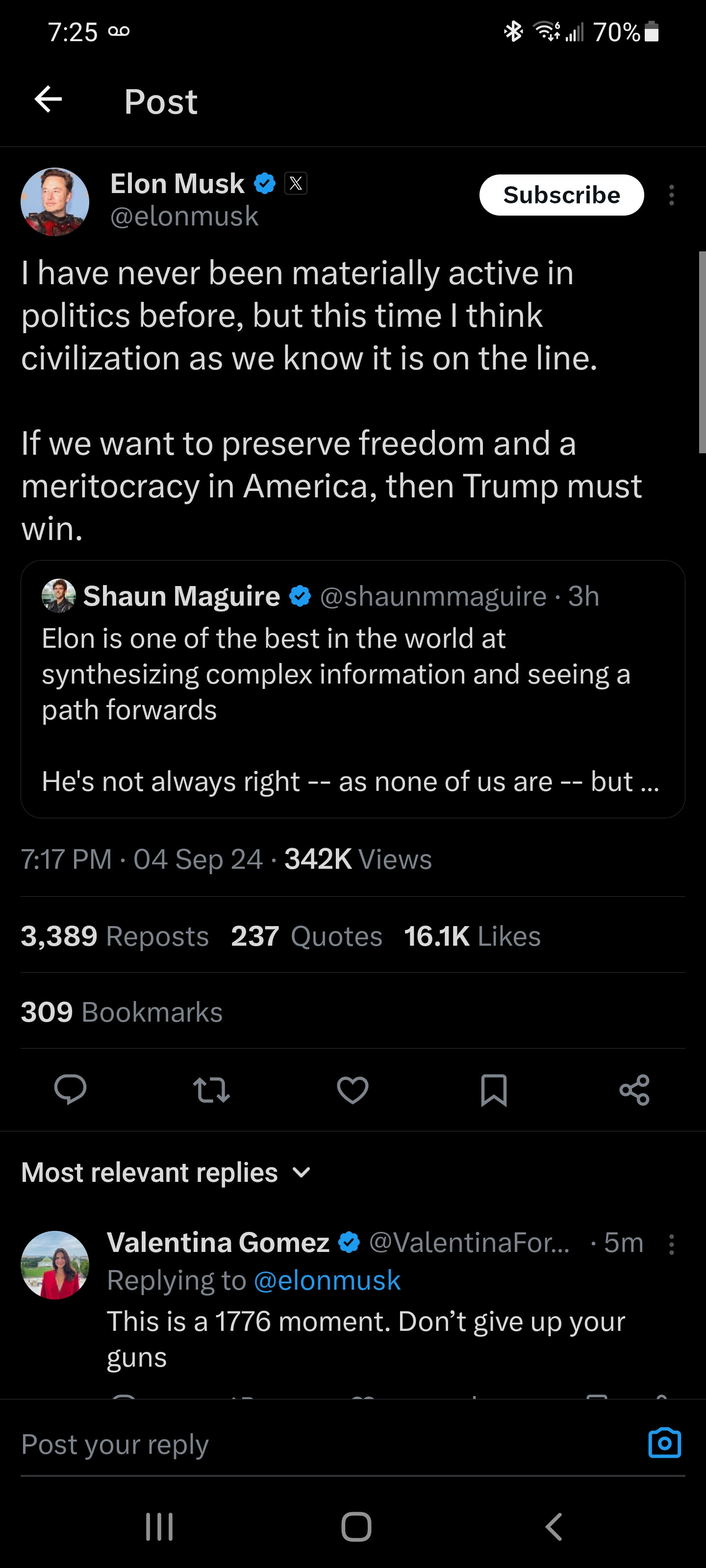This screenshot has width=706, height=1568.
Task: Tap @elonmusk link in reply
Action: 327,1280
